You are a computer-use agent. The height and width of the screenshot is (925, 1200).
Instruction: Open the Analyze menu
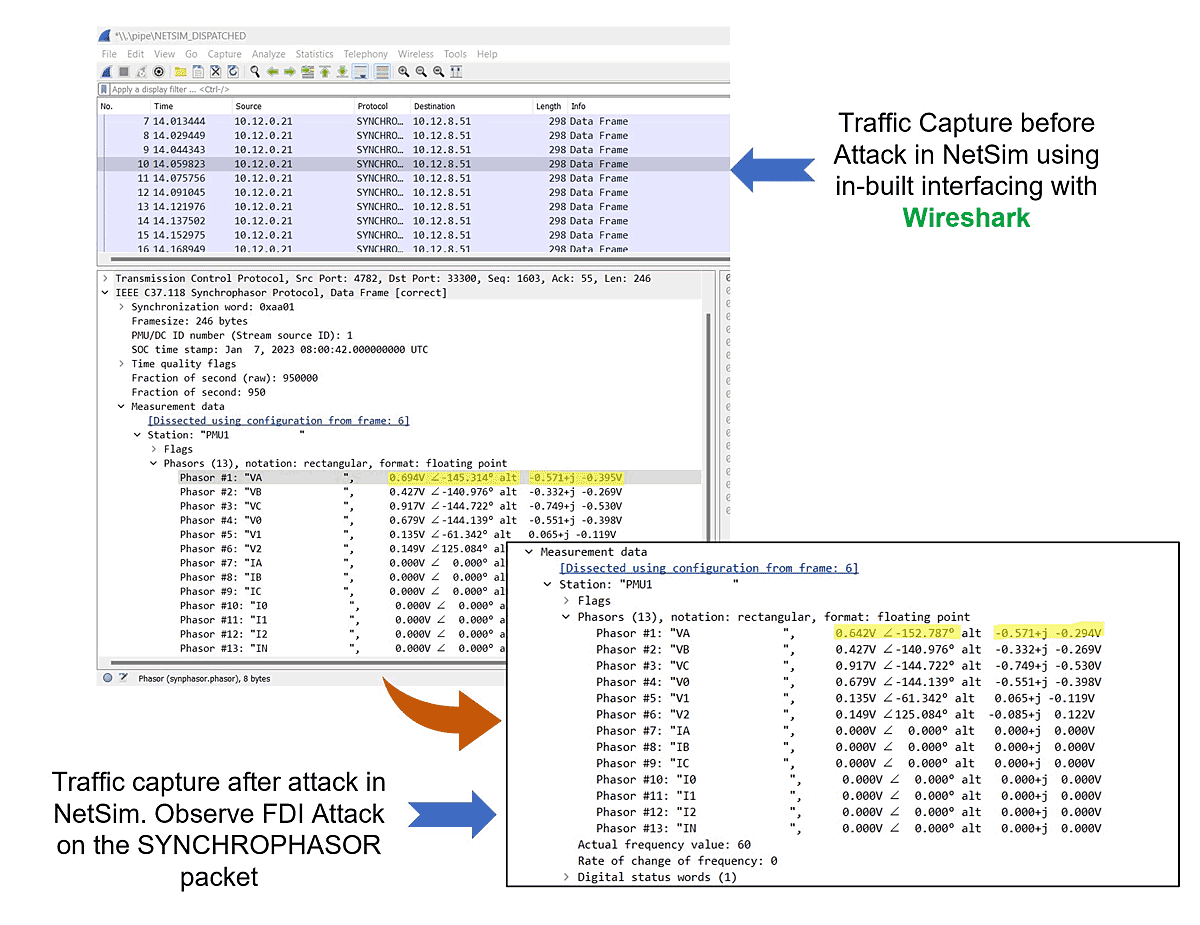click(x=268, y=54)
